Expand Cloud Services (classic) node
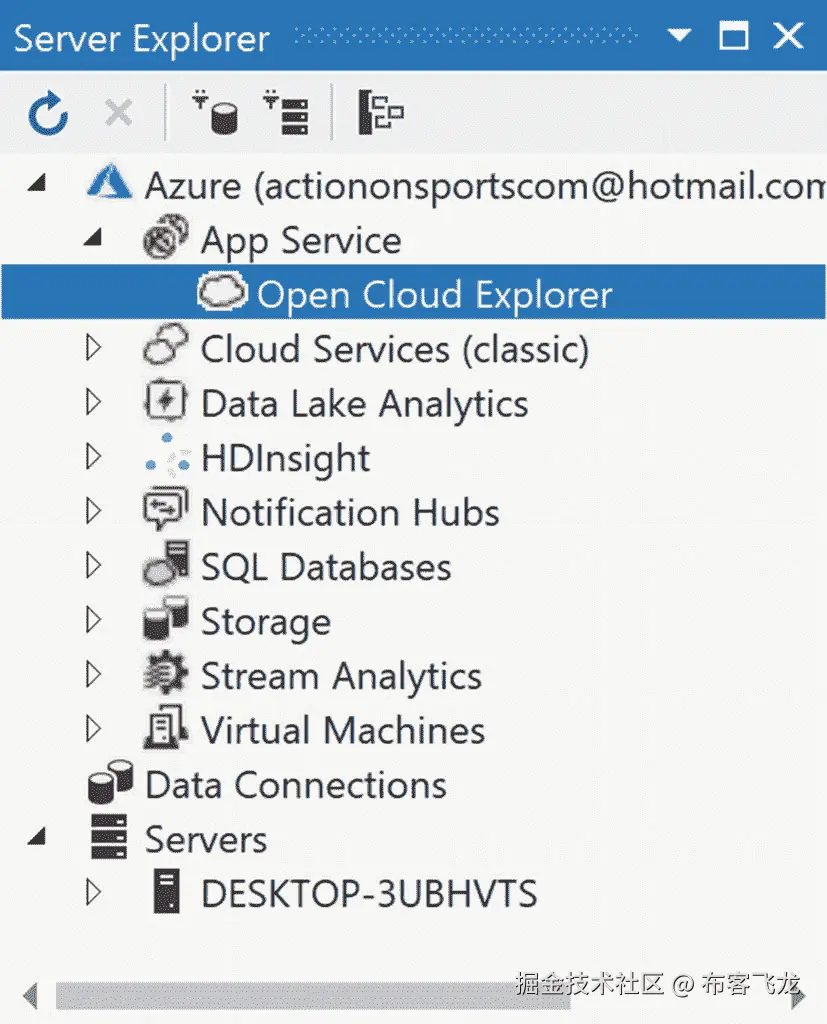827x1024 pixels. click(x=93, y=347)
